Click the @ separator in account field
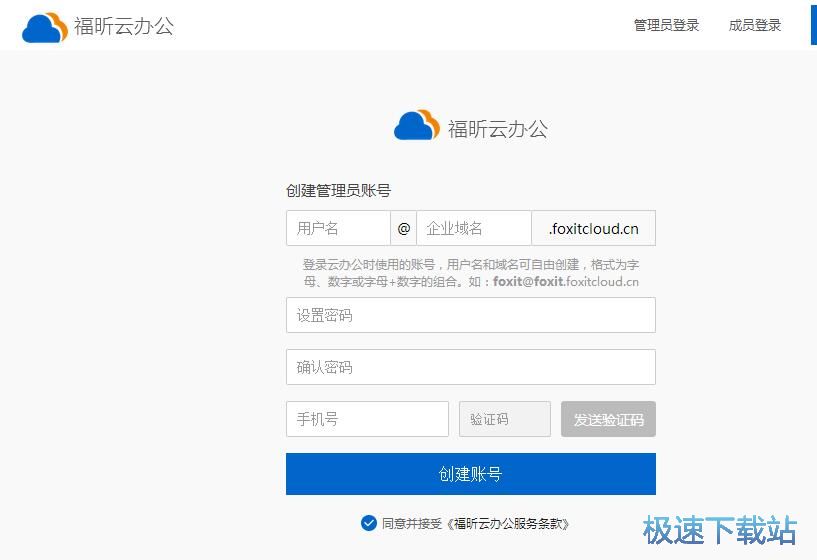Image resolution: width=817 pixels, height=560 pixels. click(x=403, y=228)
